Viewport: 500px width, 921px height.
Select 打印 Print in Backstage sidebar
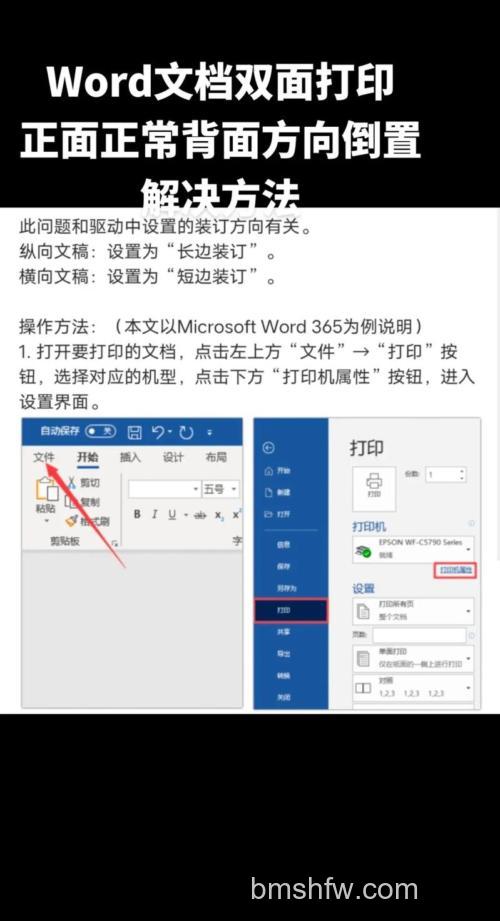tap(291, 610)
